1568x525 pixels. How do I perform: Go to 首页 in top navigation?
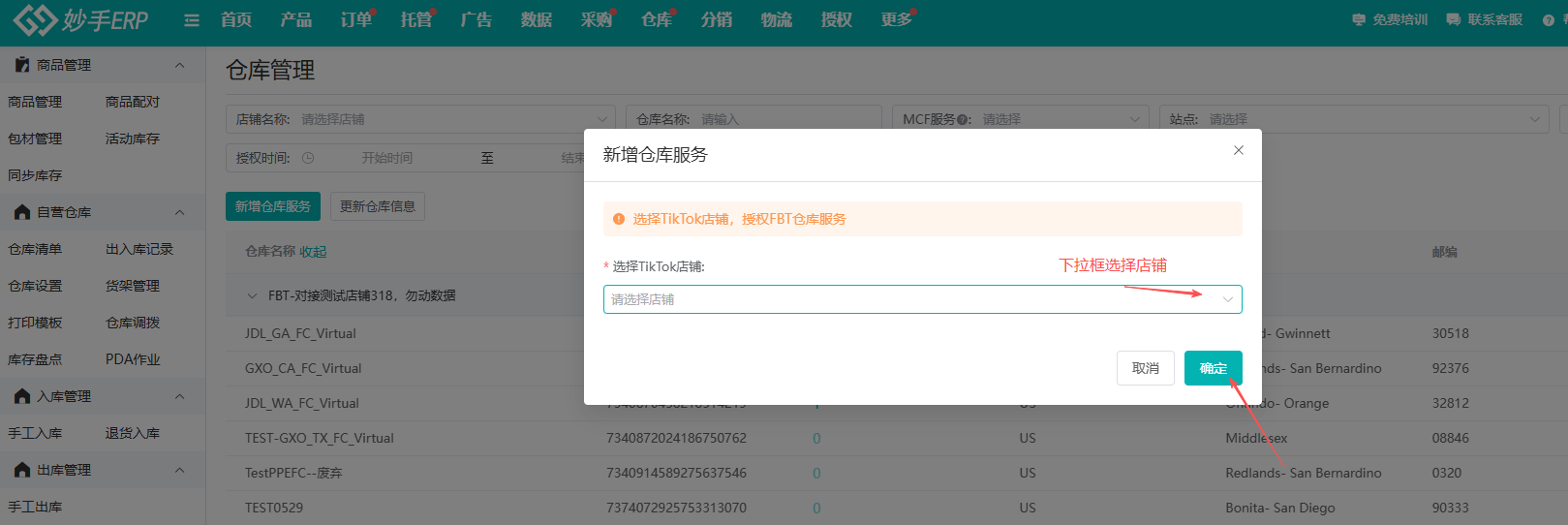pos(236,19)
